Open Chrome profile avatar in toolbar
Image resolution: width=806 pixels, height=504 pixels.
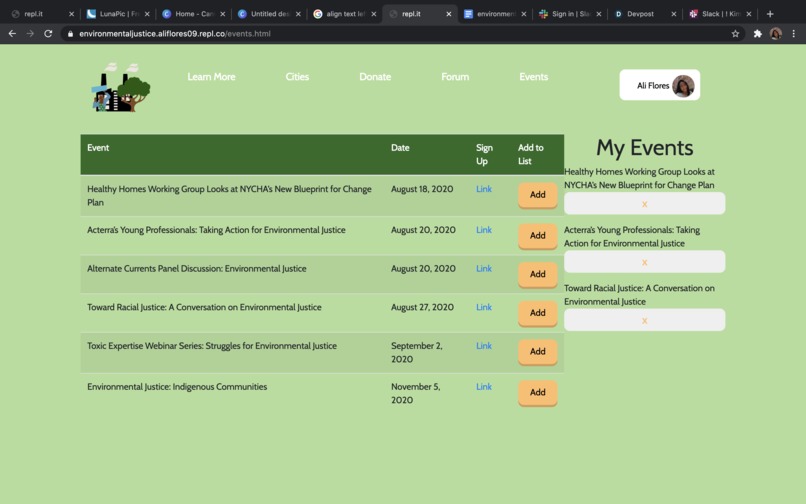[775, 33]
